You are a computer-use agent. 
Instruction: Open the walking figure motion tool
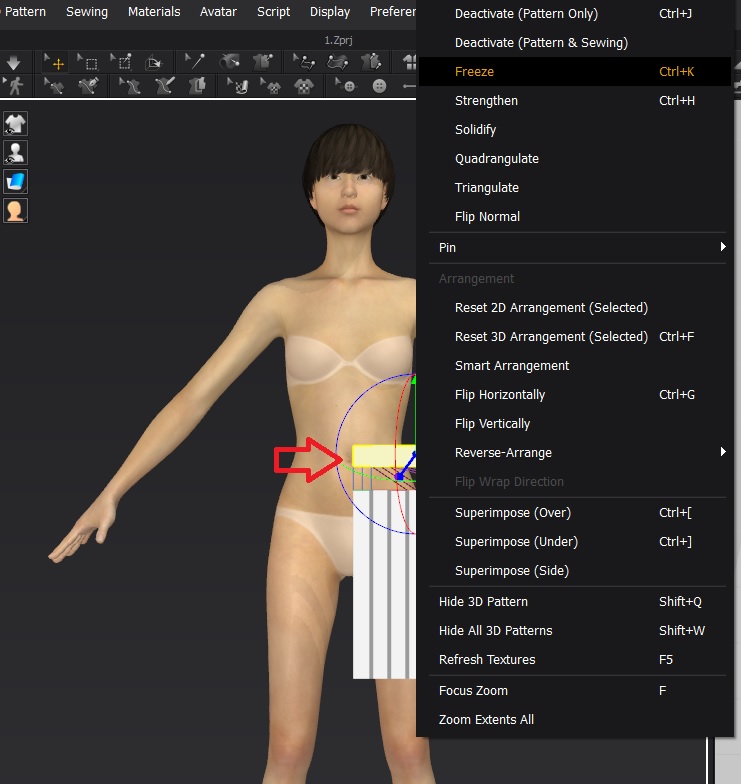pos(14,86)
